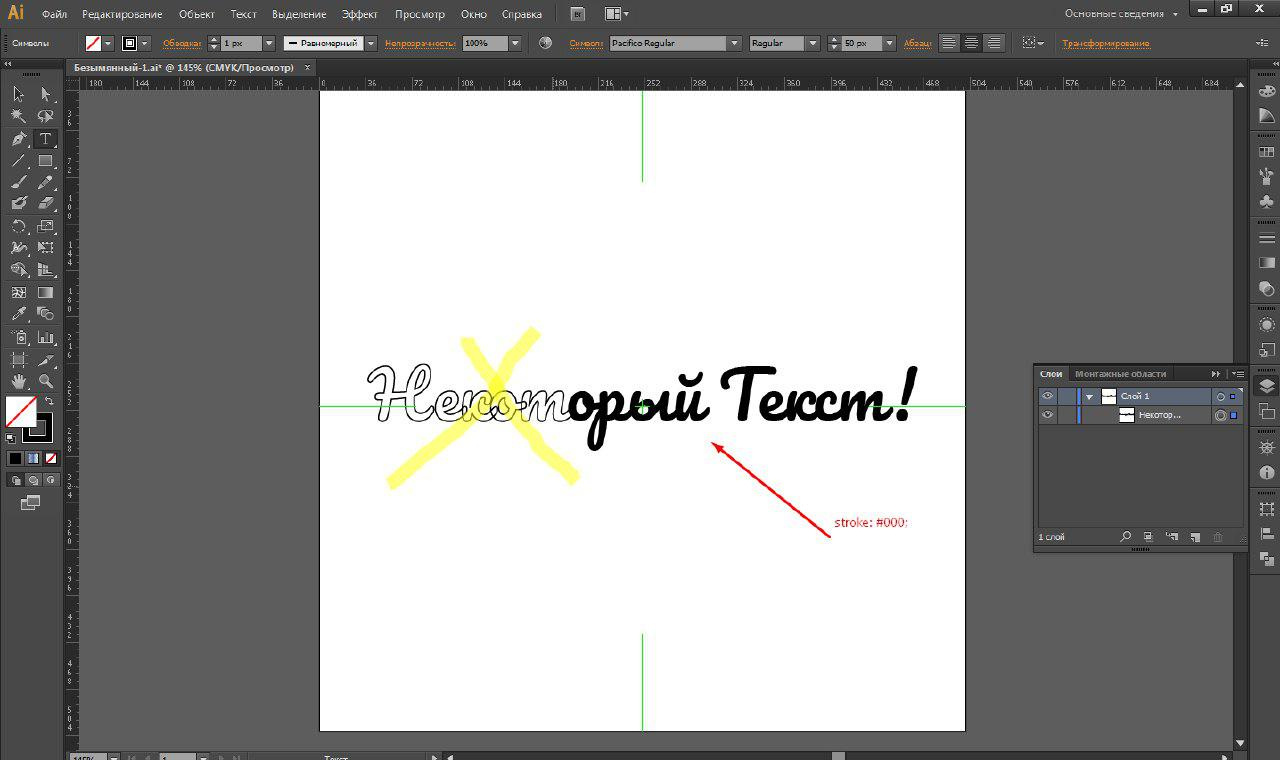Set Color fill mode below swatches
Viewport: 1280px width, 760px height.
(x=15, y=459)
